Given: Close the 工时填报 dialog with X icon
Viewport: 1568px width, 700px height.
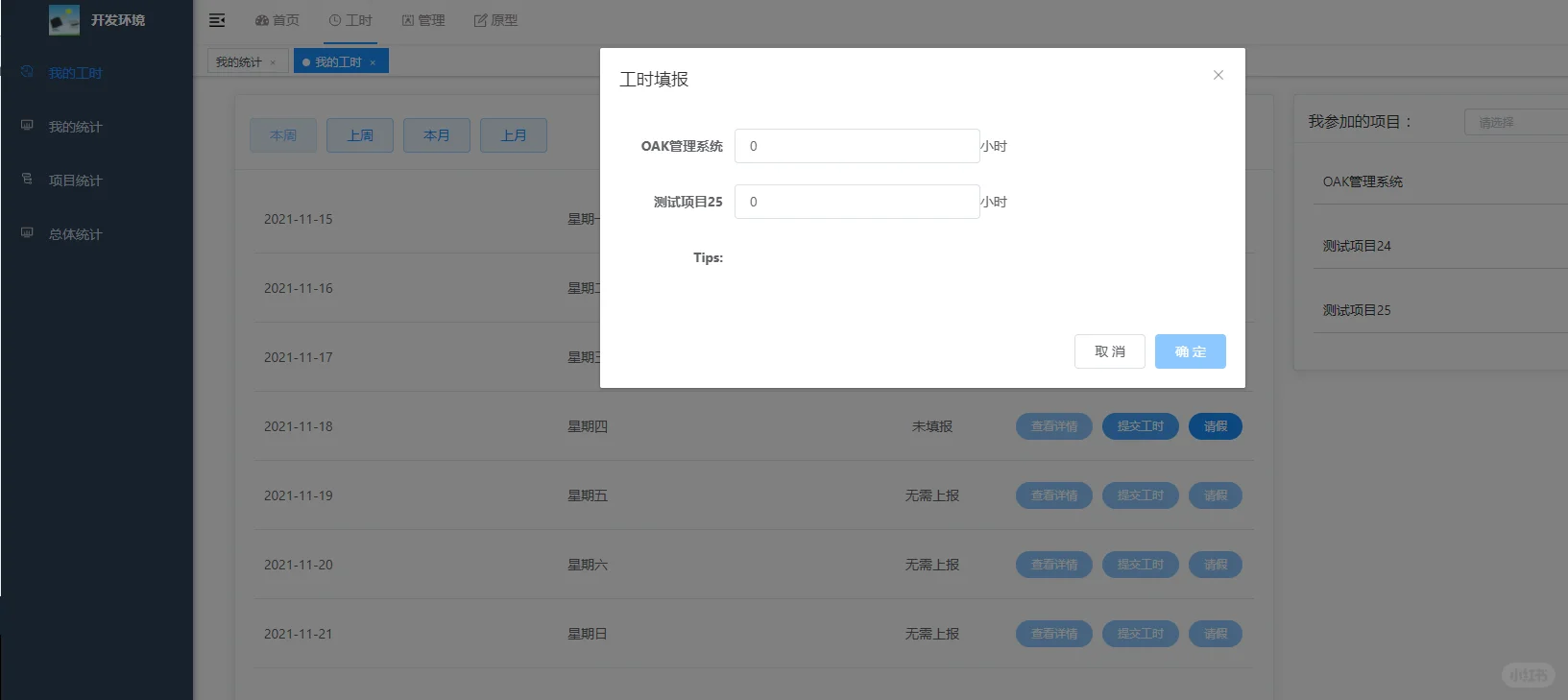Looking at the screenshot, I should point(1218,75).
